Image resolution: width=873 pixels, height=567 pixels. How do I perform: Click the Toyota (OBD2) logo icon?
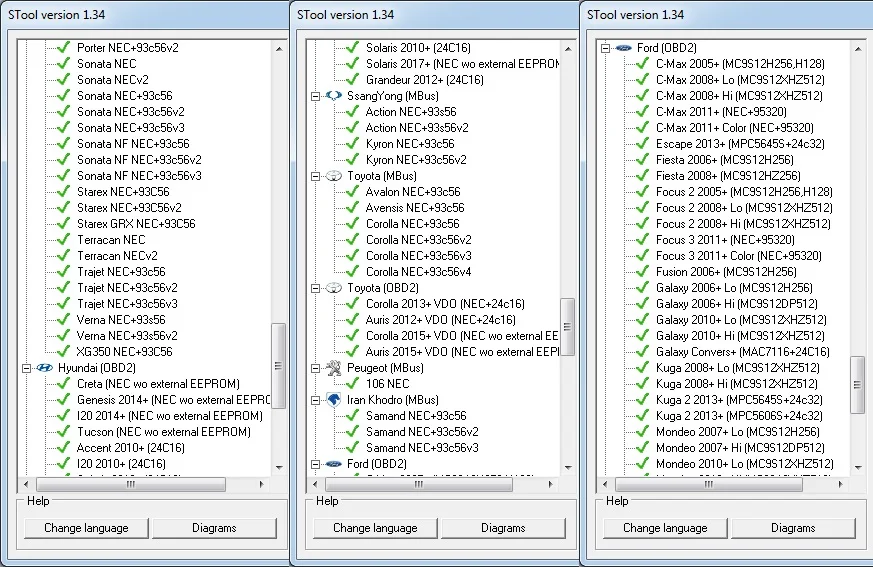coord(333,288)
